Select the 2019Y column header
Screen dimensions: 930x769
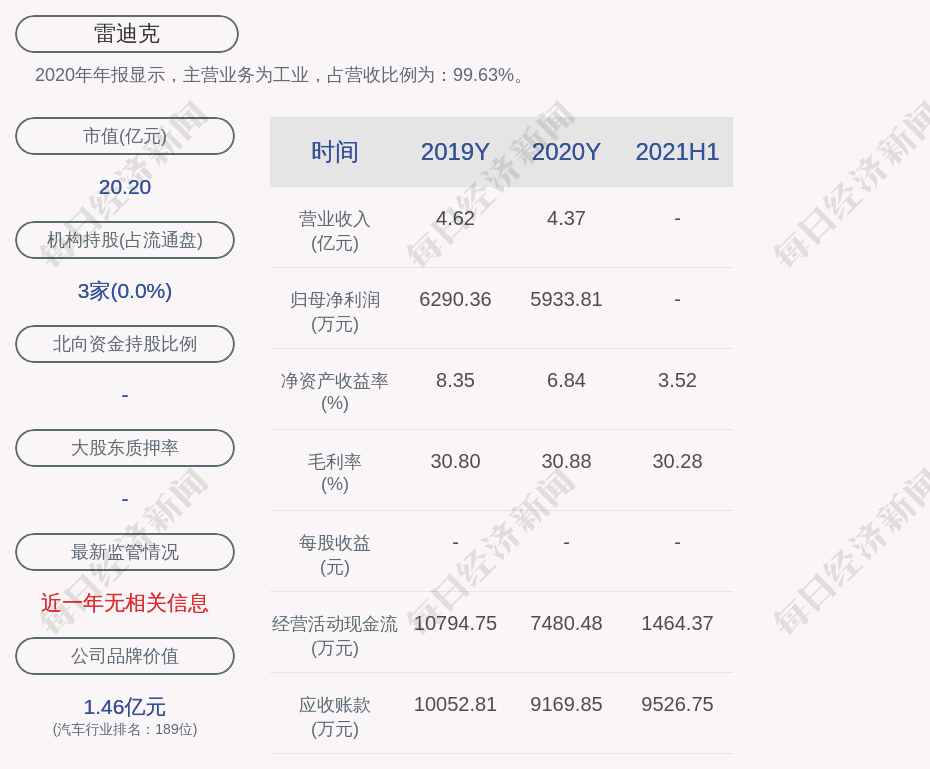coord(455,152)
